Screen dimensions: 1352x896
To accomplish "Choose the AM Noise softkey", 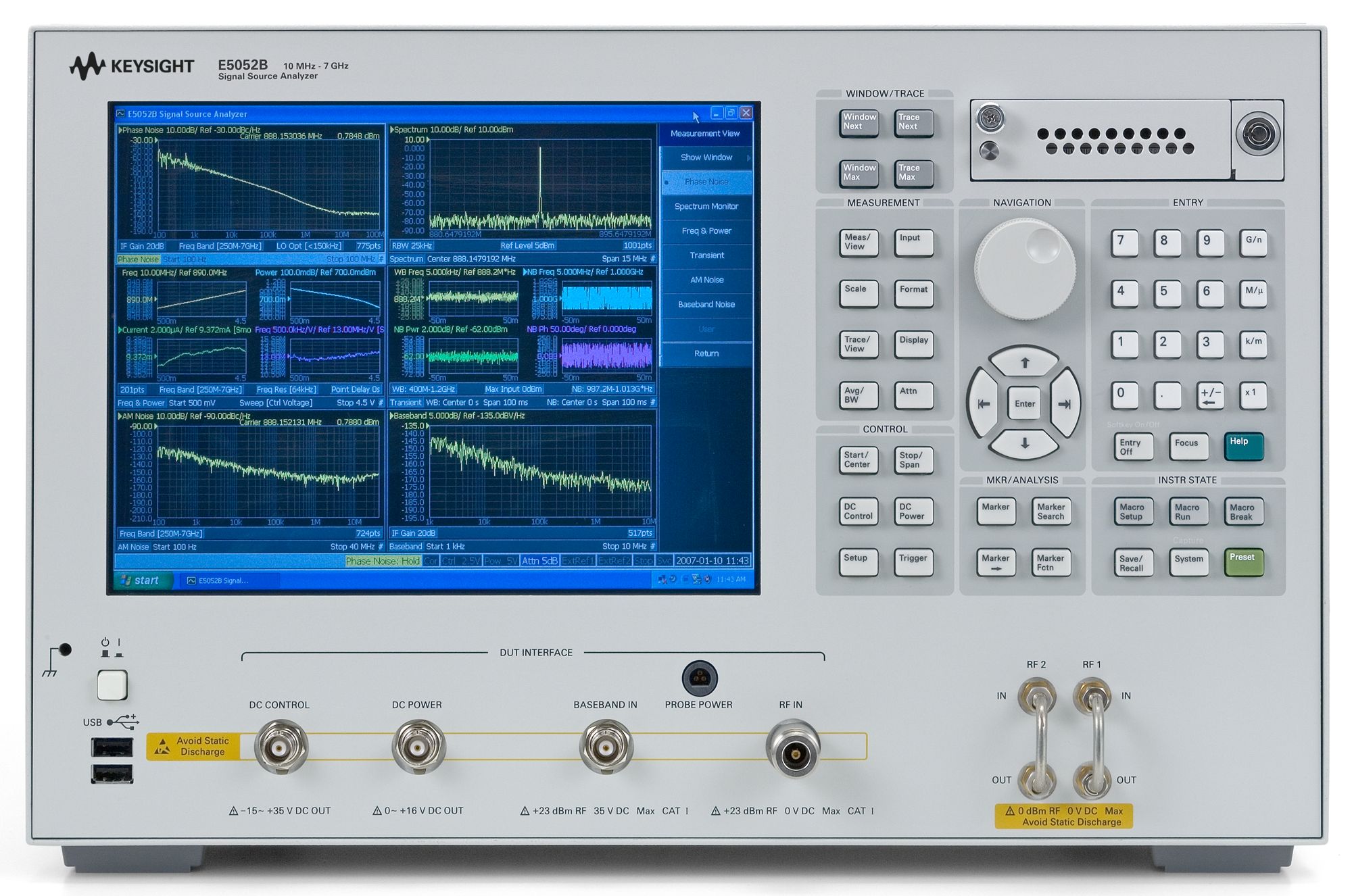I will [x=706, y=280].
